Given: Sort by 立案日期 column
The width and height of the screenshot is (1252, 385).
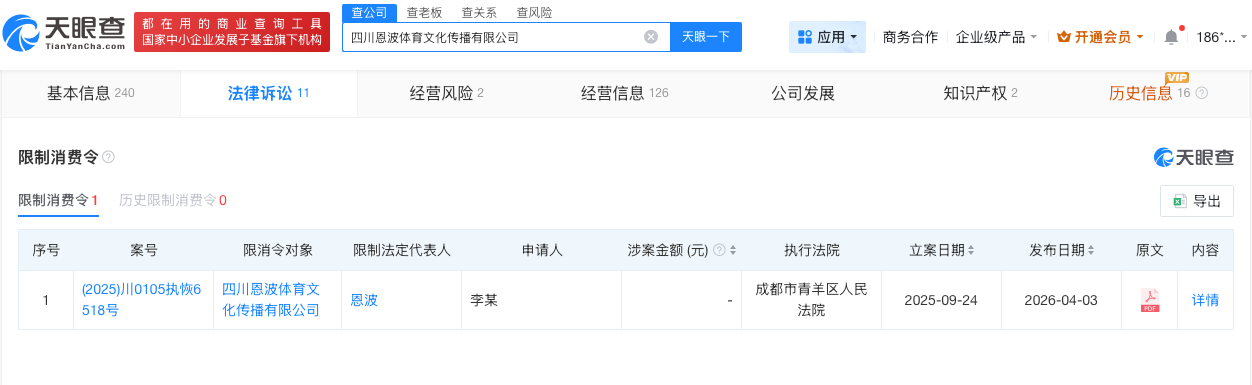Looking at the screenshot, I should click(x=971, y=250).
